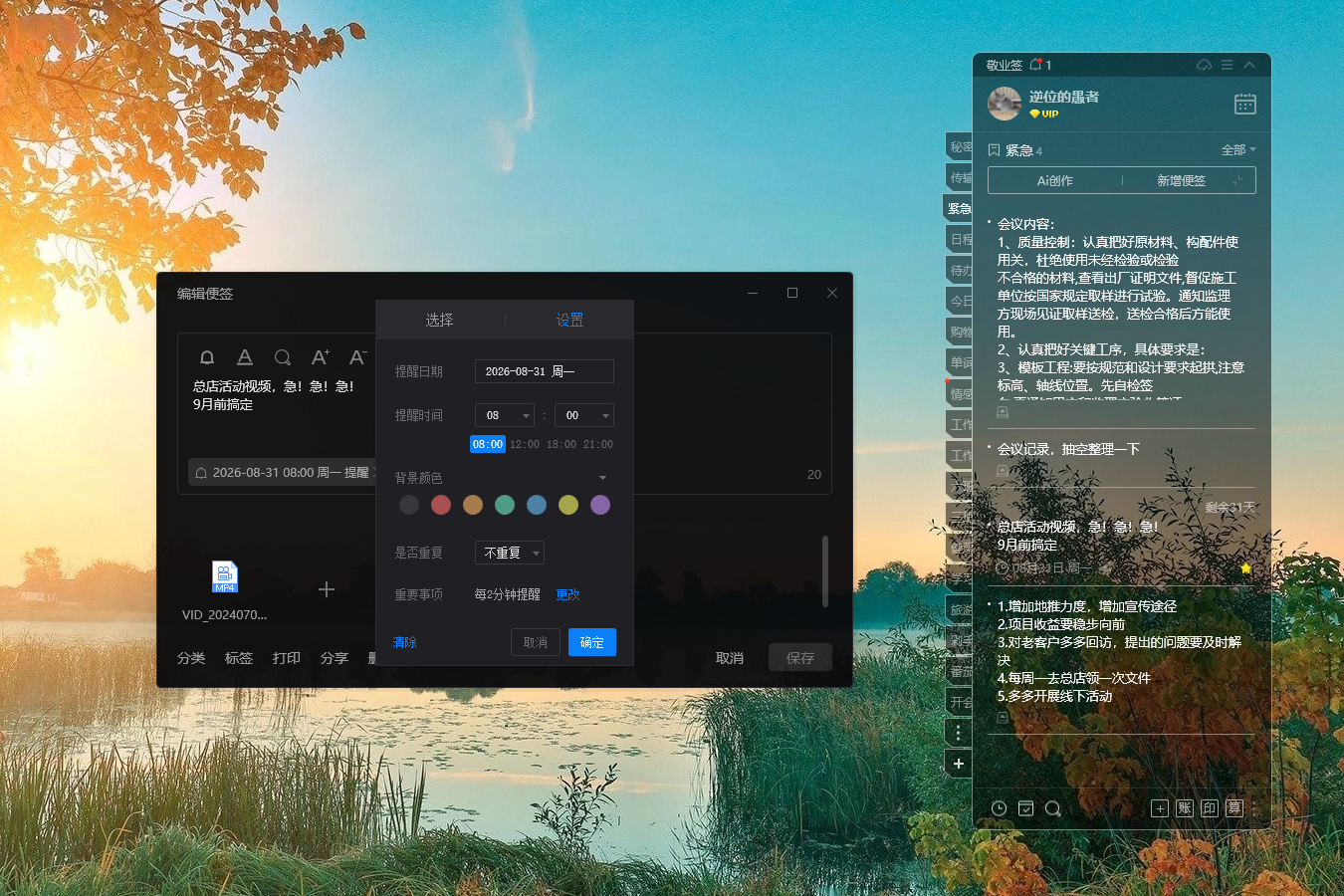Click 标签 in the editor bottom bar
The height and width of the screenshot is (896, 1344).
pyautogui.click(x=239, y=658)
